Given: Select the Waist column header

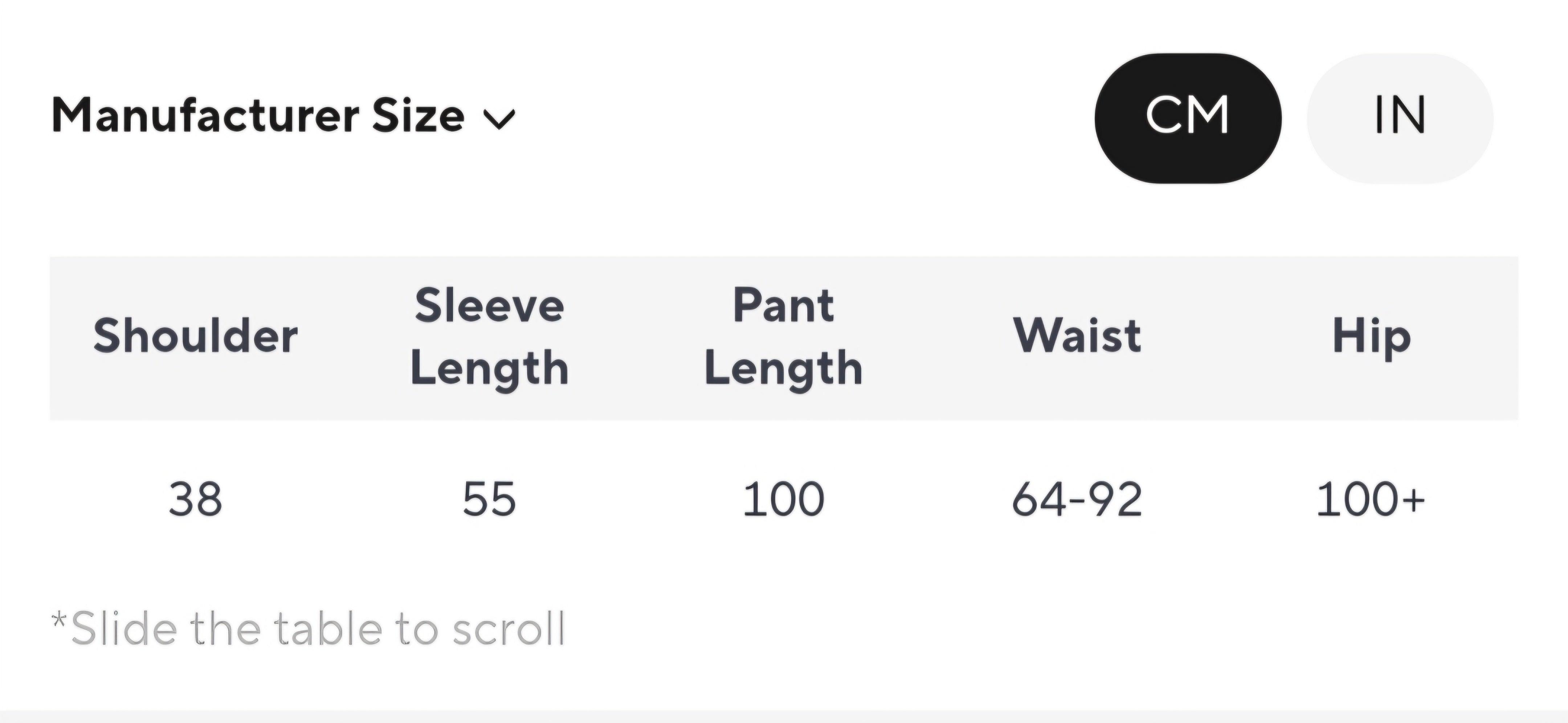Looking at the screenshot, I should tap(1077, 336).
